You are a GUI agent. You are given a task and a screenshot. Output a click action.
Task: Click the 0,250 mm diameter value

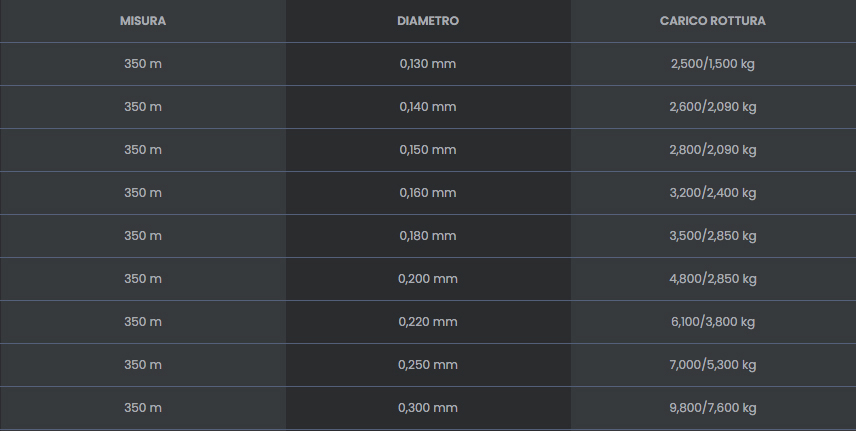pyautogui.click(x=428, y=365)
